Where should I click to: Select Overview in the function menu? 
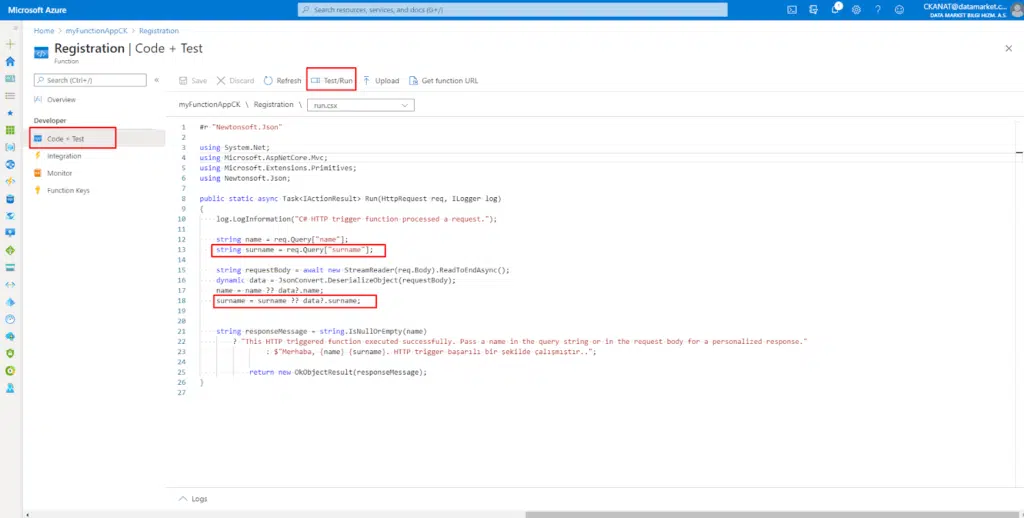61,100
